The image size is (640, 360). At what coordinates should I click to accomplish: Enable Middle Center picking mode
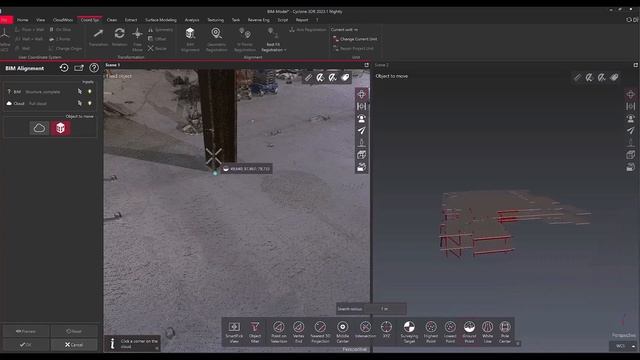[342, 331]
